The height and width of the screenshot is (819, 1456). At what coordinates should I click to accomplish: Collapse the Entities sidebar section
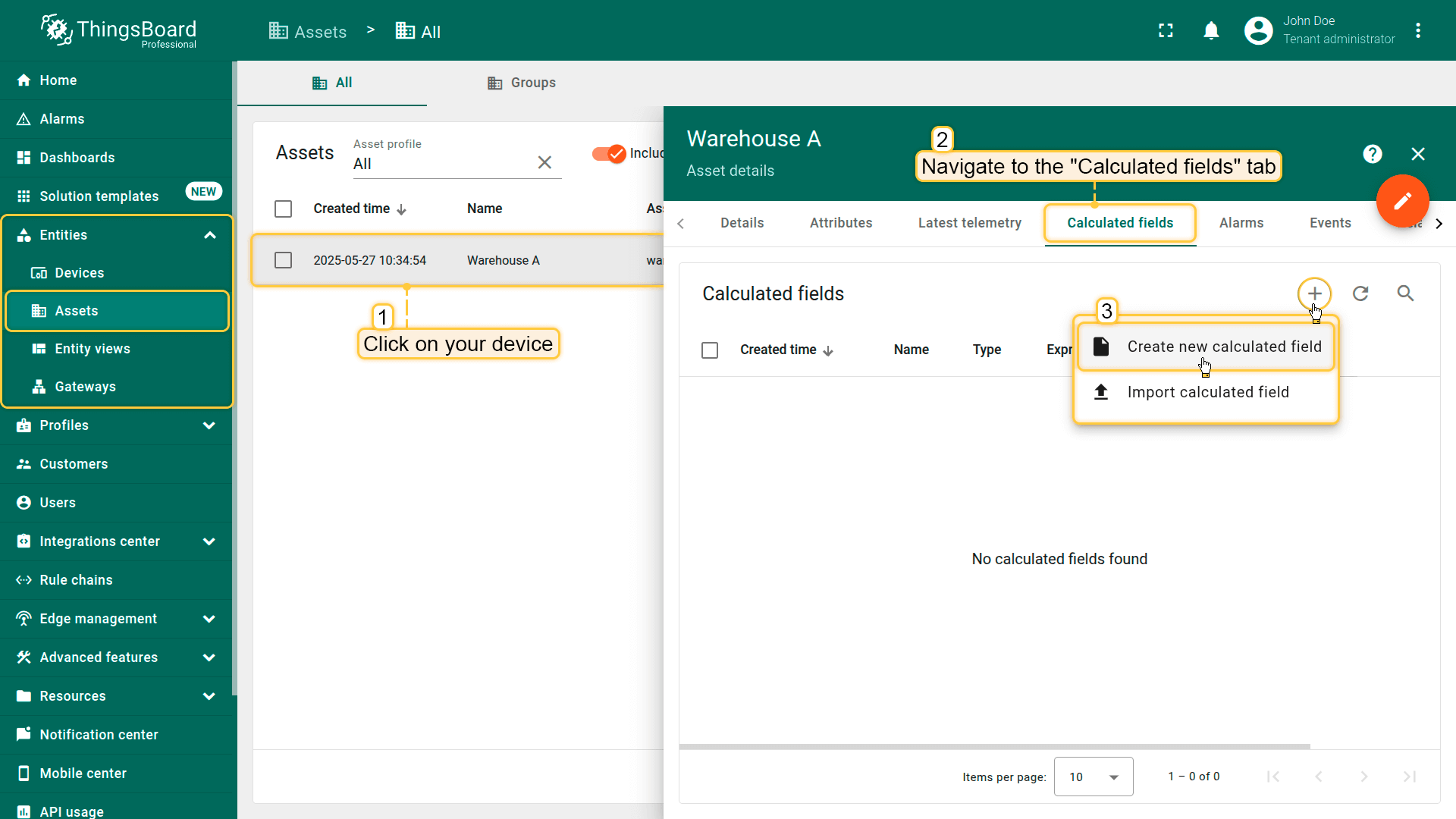210,235
